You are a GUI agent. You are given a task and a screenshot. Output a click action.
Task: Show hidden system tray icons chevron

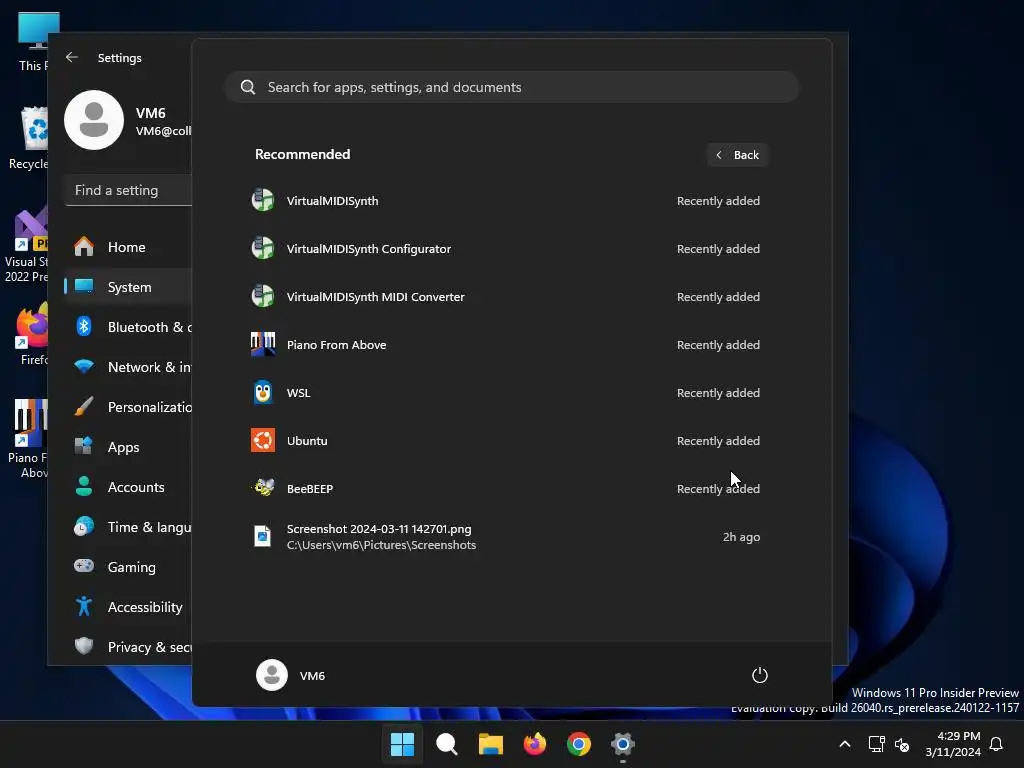(x=844, y=744)
